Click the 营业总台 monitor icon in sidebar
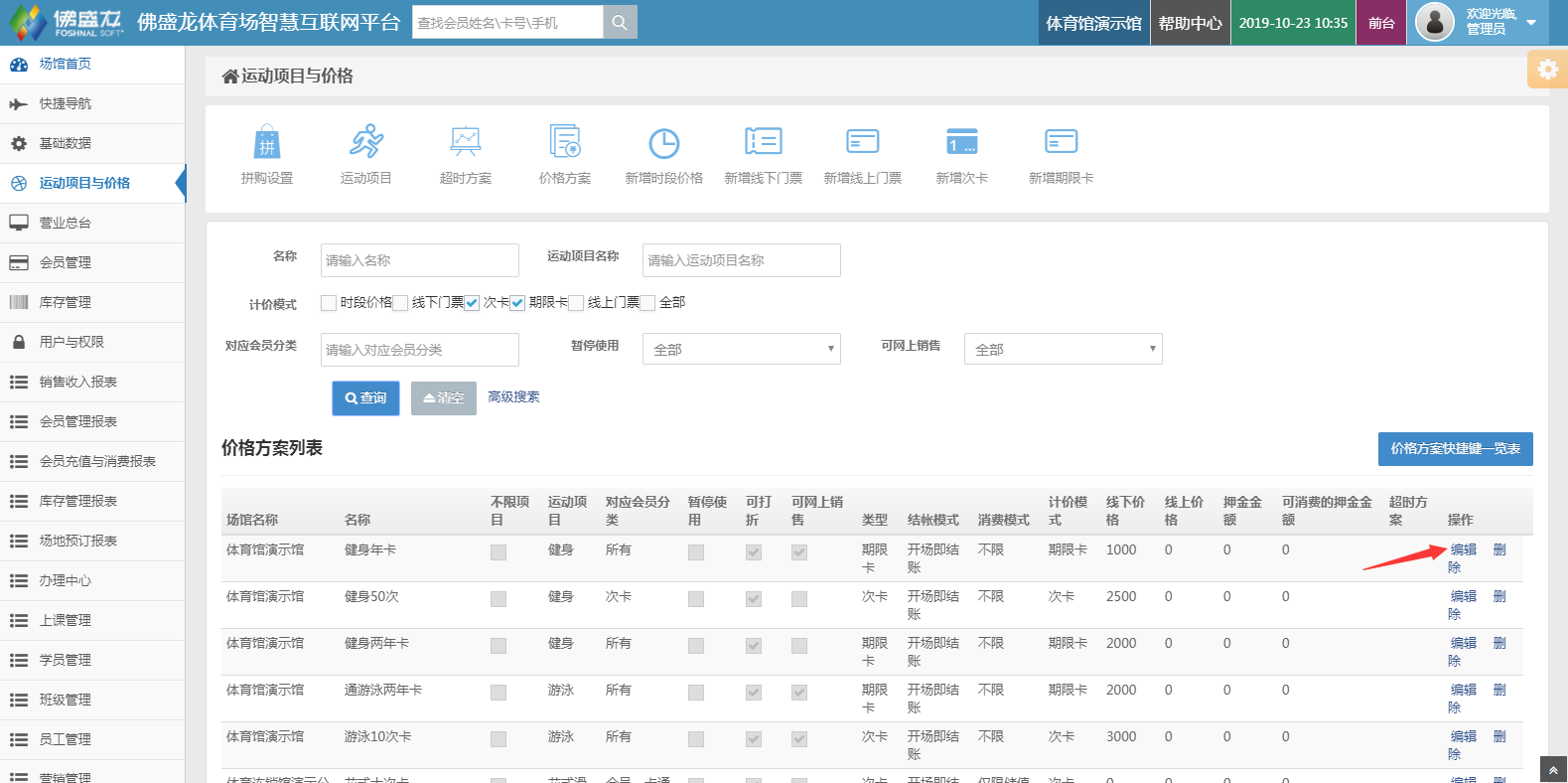This screenshot has width=1568, height=783. [19, 224]
